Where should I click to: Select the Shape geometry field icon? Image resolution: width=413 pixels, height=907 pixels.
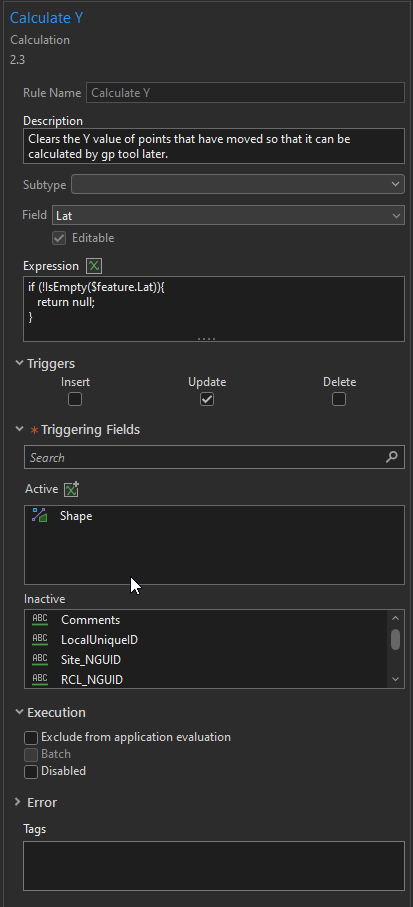(x=39, y=515)
